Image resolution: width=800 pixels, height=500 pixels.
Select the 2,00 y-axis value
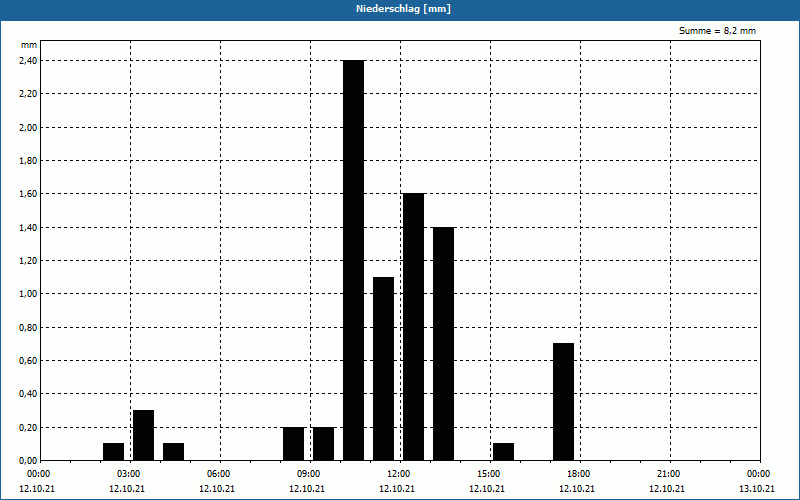click(28, 128)
